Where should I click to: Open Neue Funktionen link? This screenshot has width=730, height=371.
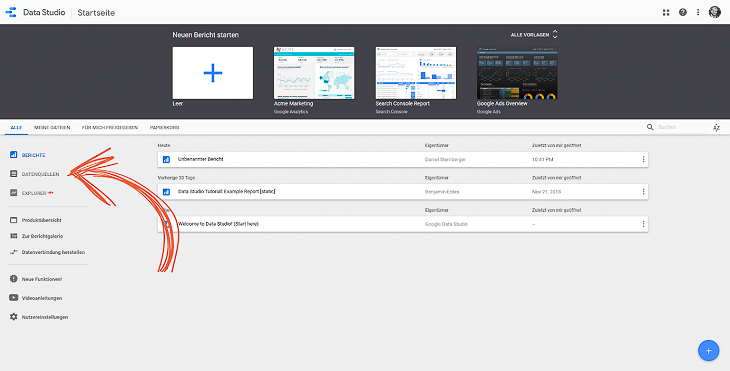point(42,279)
